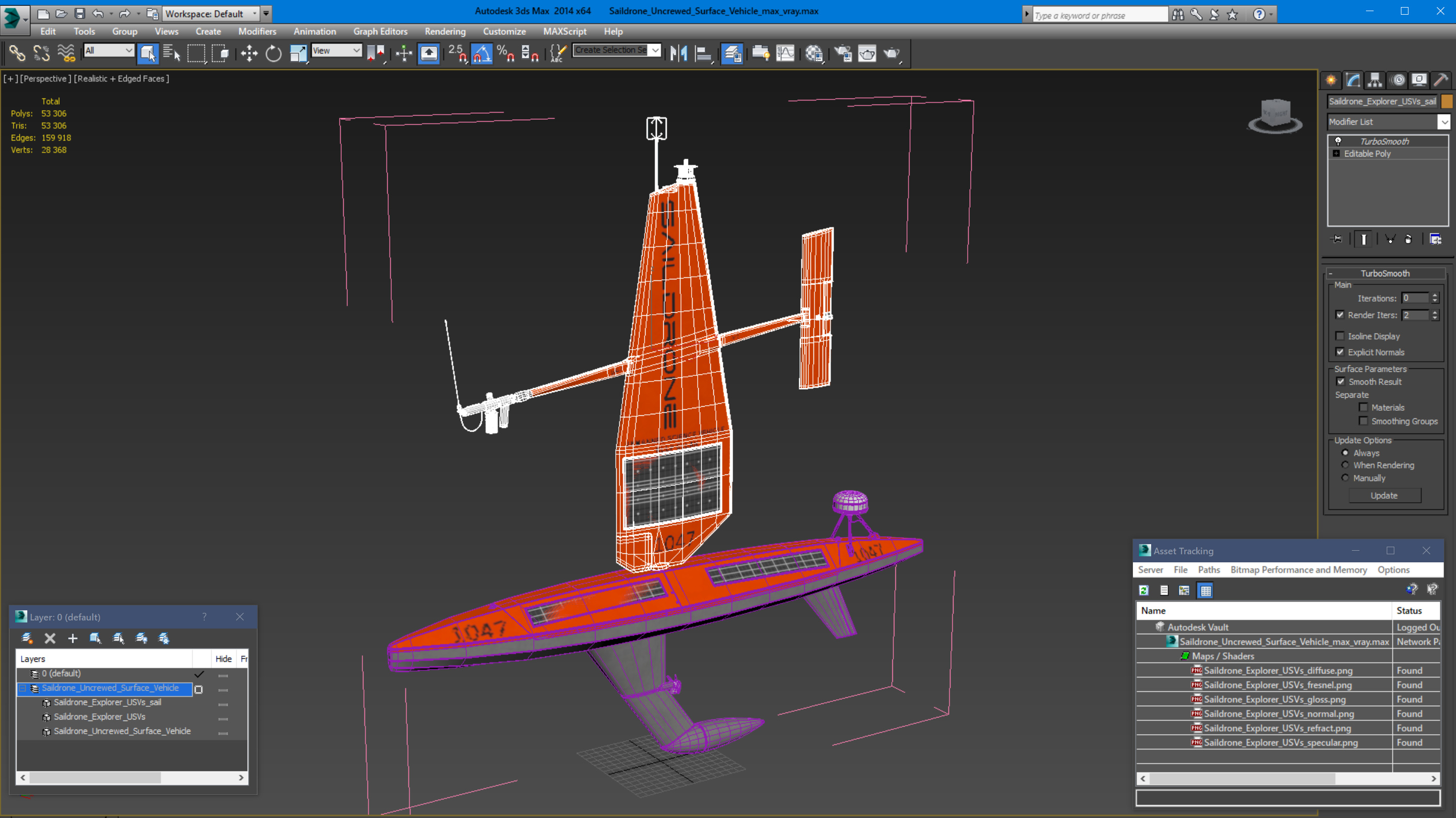Select the When Rendering radio option
This screenshot has width=1456, height=818.
[1345, 465]
